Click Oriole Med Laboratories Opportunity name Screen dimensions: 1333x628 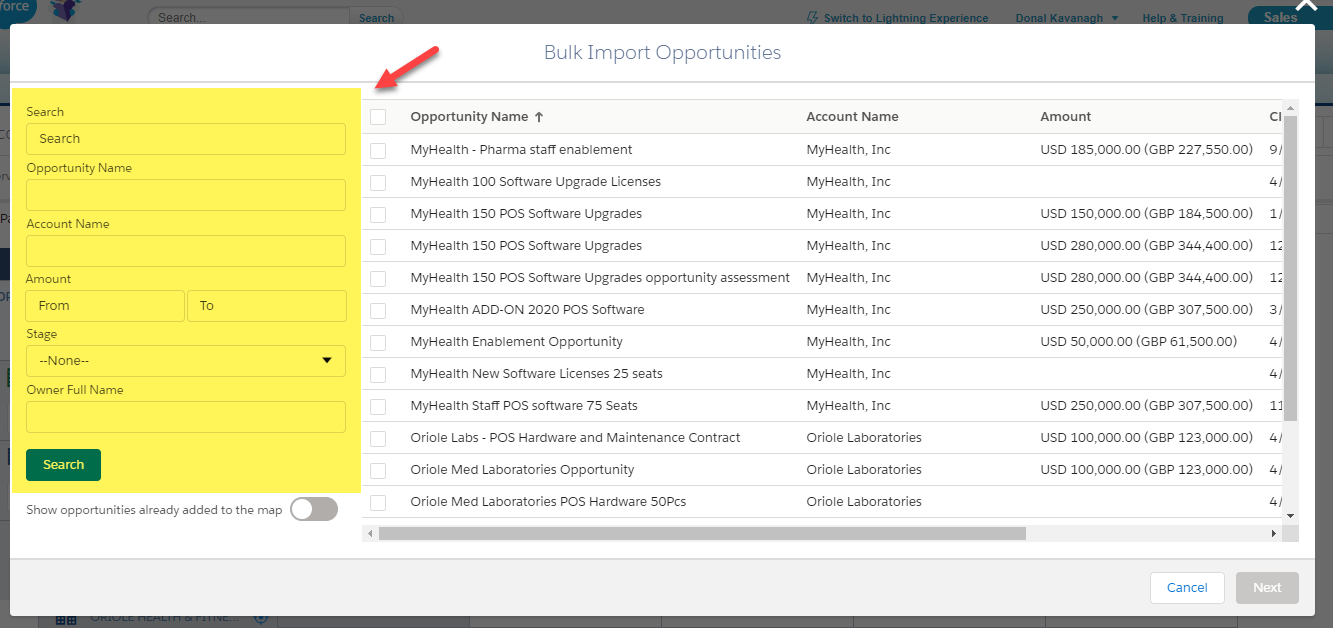tap(522, 470)
